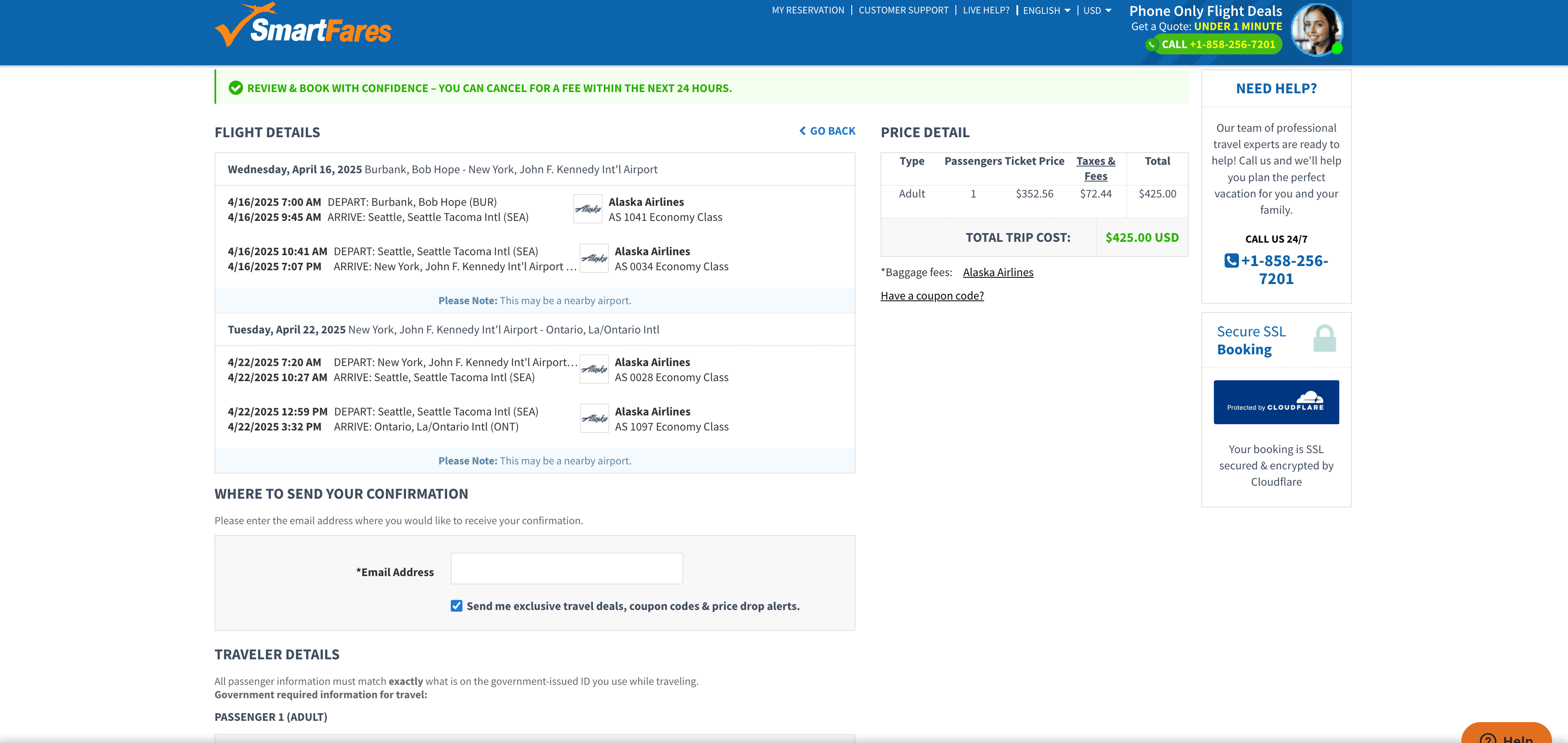Click the blue phone icon under Call Us 24/7
1568x743 pixels.
(1231, 261)
